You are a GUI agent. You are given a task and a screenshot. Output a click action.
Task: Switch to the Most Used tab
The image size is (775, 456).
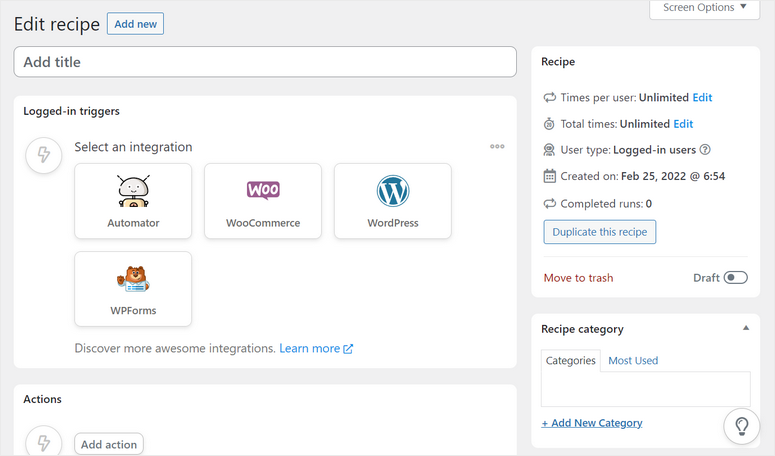pyautogui.click(x=633, y=360)
